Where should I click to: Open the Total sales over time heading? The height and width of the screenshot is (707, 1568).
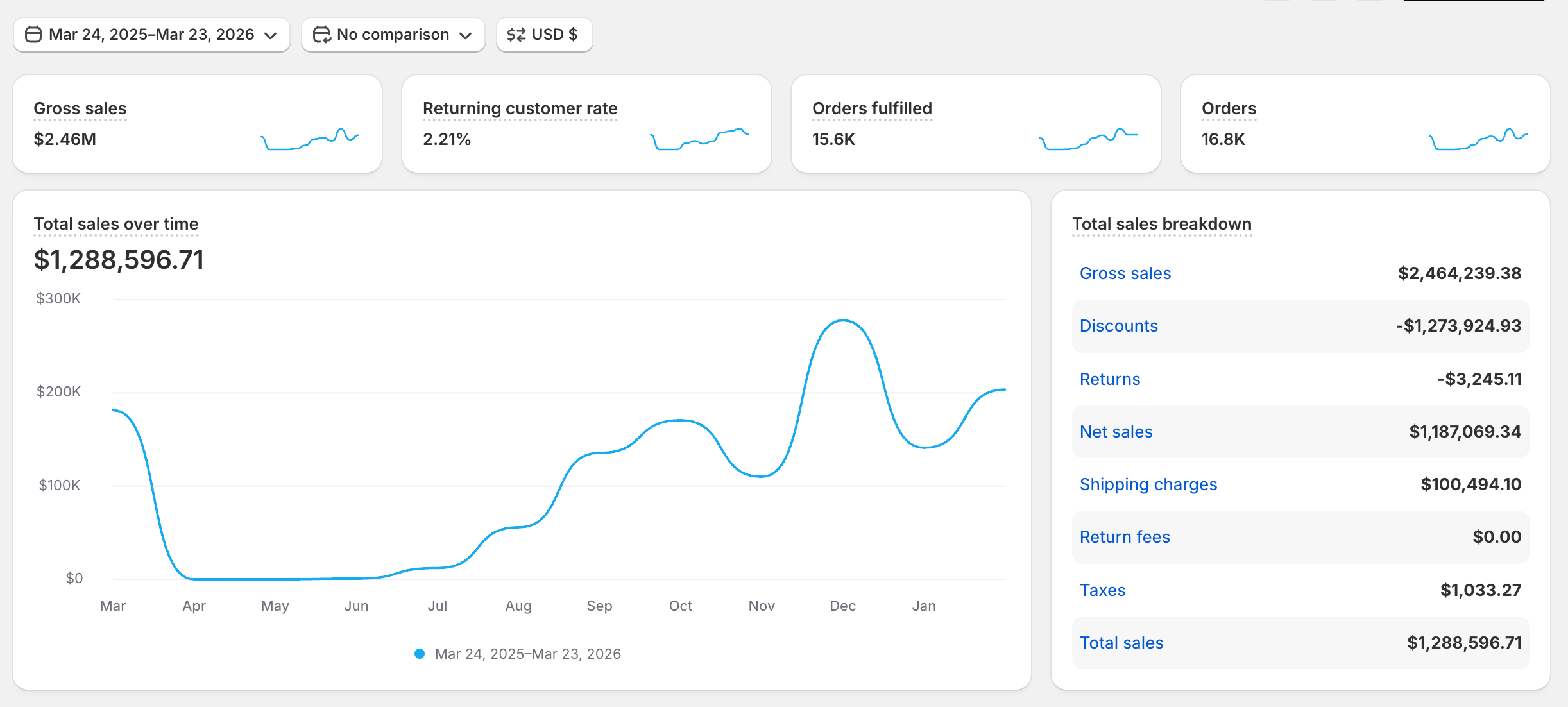[116, 224]
